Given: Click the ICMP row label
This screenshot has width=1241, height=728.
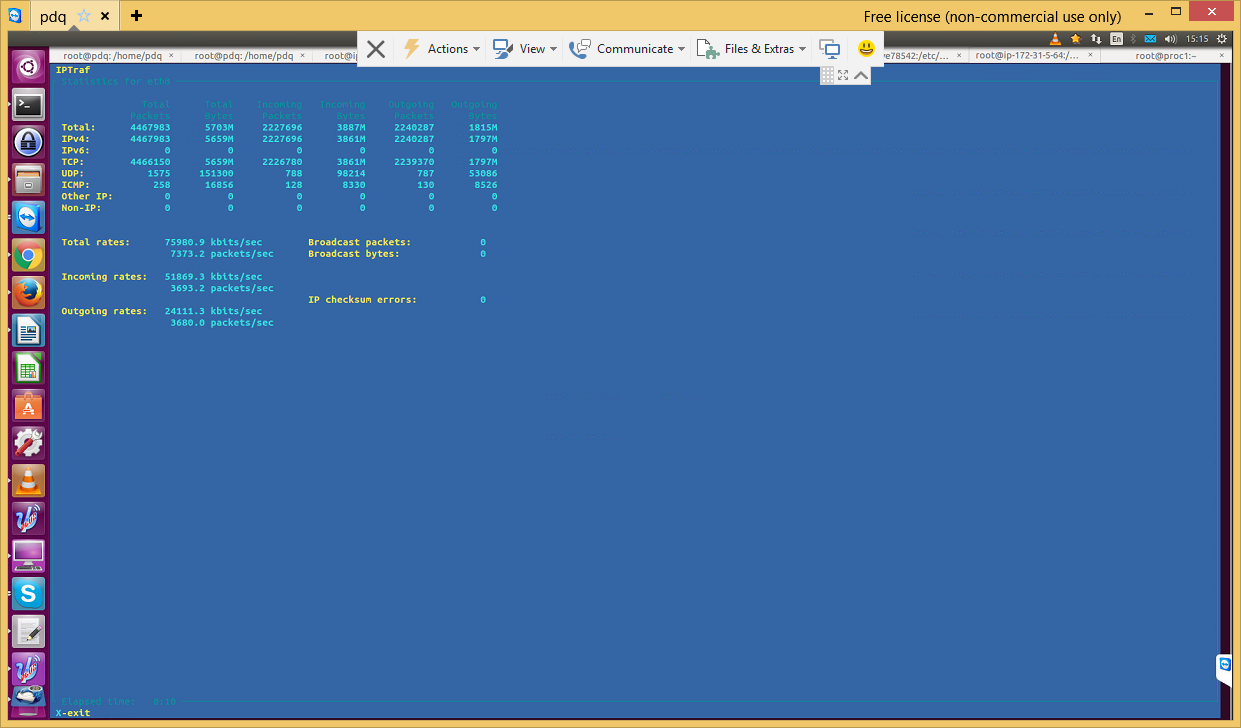Looking at the screenshot, I should coord(76,185).
